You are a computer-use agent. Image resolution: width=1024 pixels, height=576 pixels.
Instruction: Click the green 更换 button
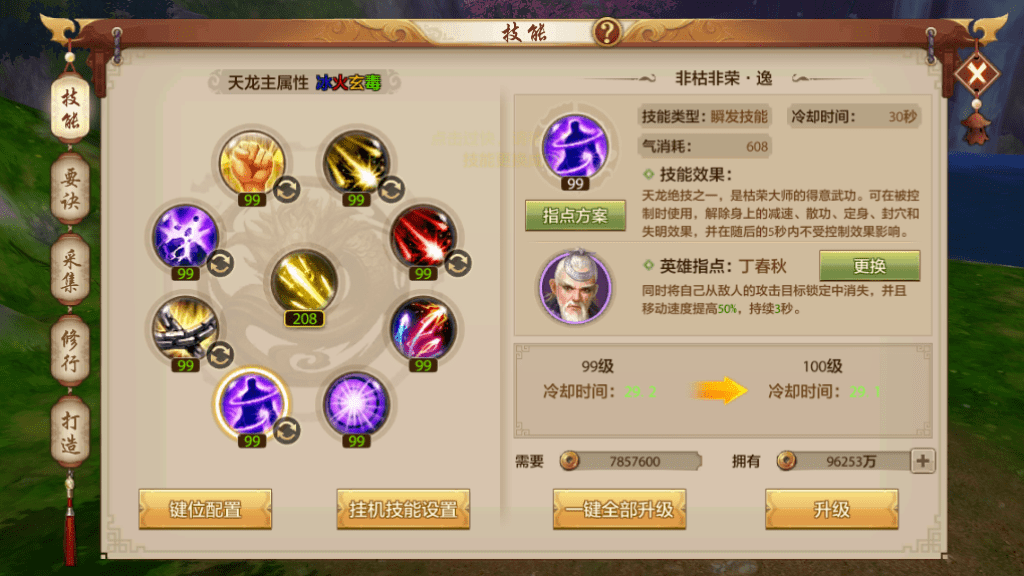[x=869, y=266]
